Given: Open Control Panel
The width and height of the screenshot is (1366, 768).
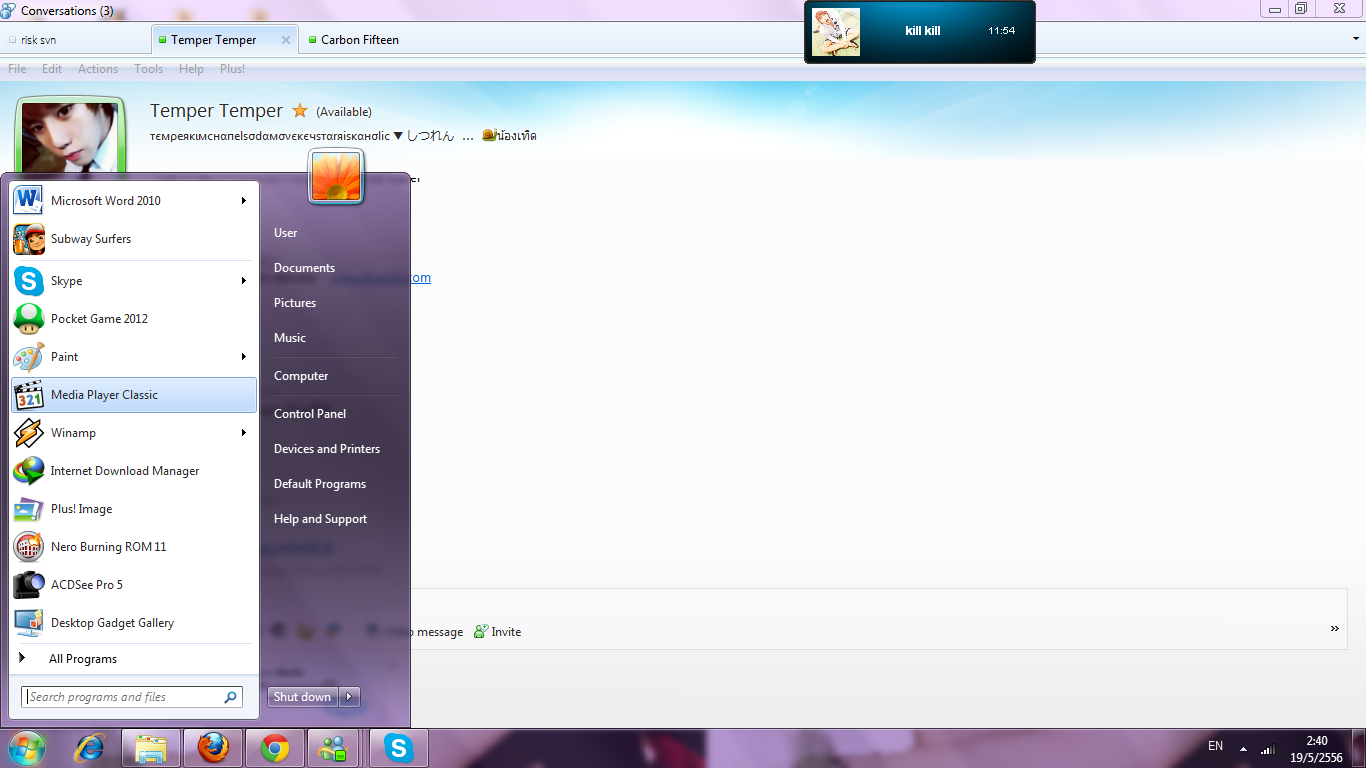Looking at the screenshot, I should pyautogui.click(x=310, y=414).
